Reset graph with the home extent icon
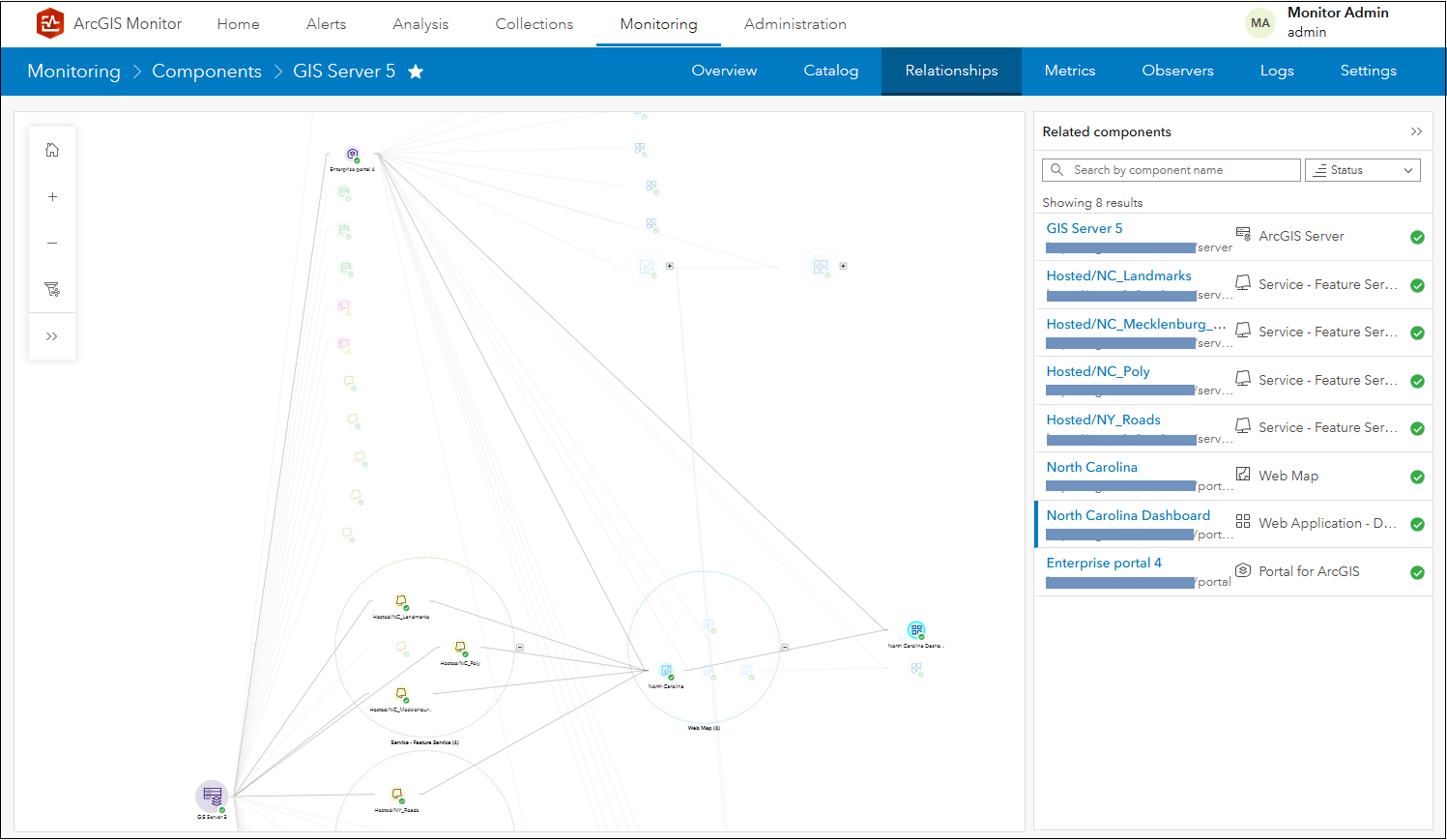Image resolution: width=1447 pixels, height=840 pixels. [52, 150]
